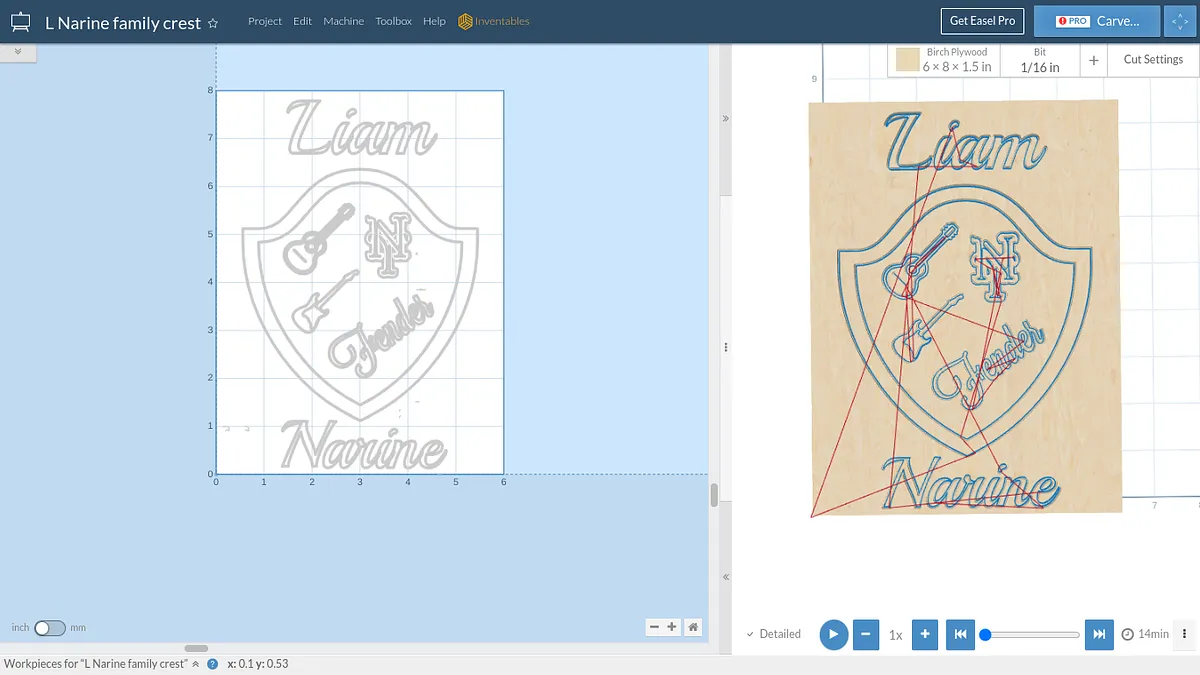1200x675 pixels.
Task: Click the fullscreen arrows button beside Carve
Action: pos(1180,21)
